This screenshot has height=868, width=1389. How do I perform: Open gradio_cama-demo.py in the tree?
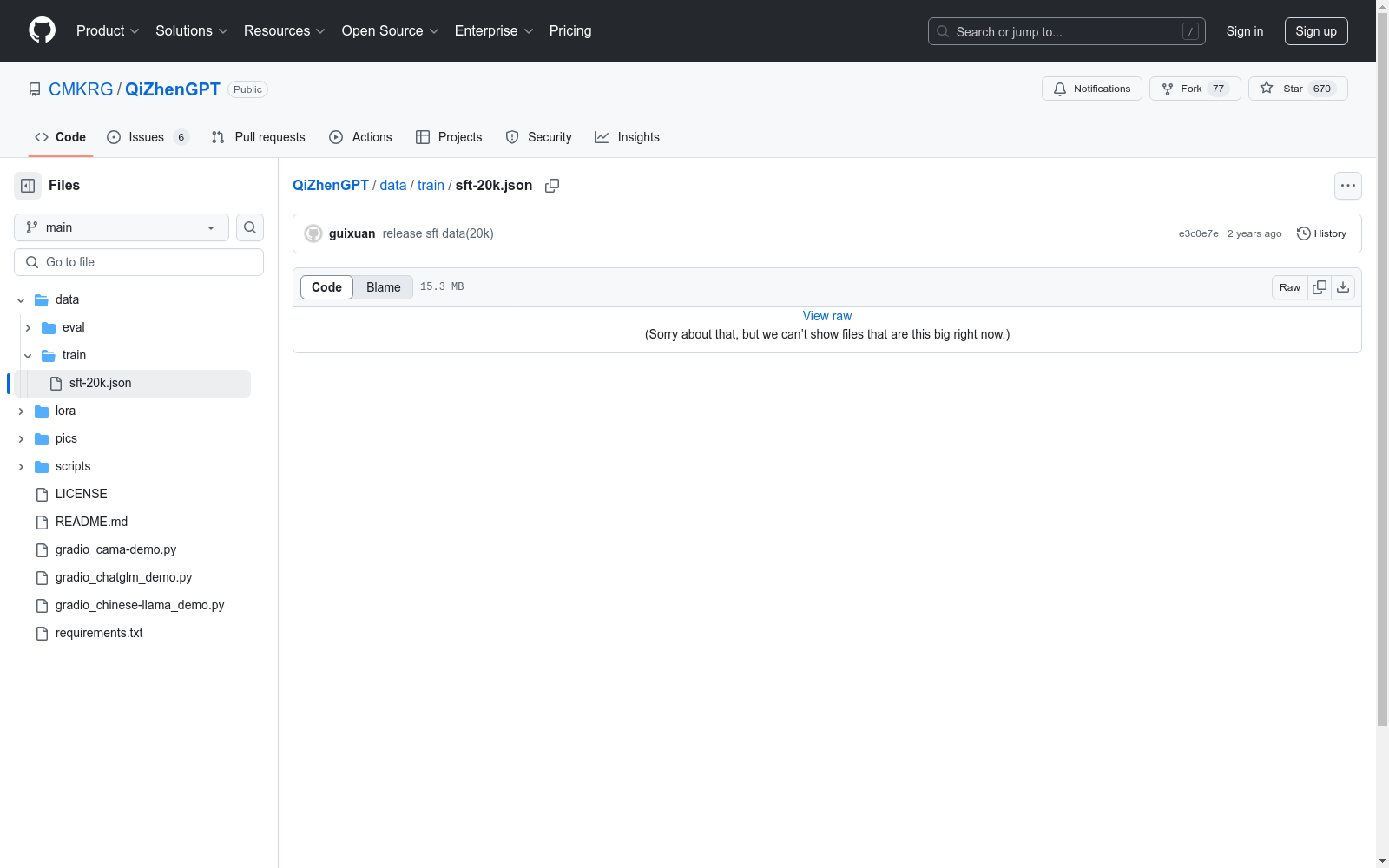pos(115,549)
